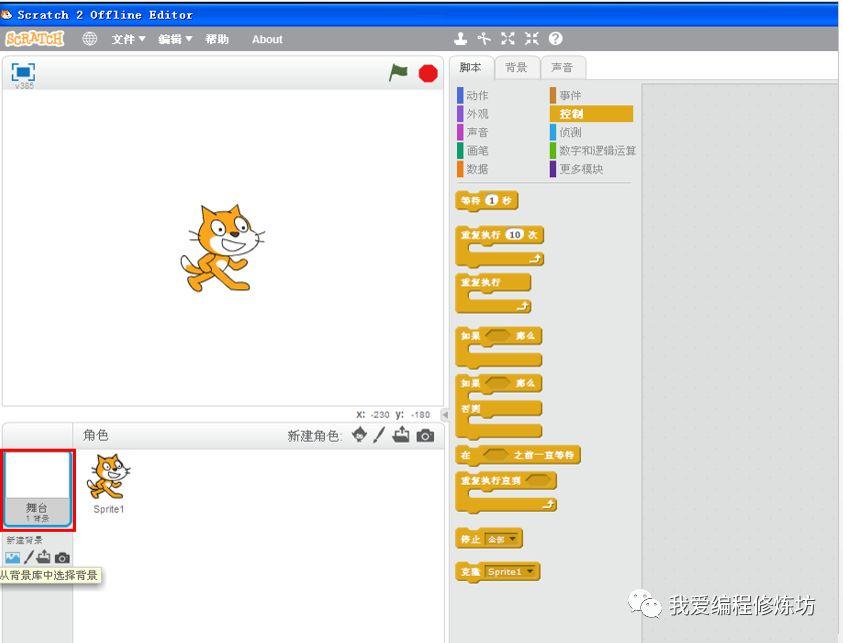
Task: Toggle stage full screen mode icon
Action: pyautogui.click(x=23, y=72)
